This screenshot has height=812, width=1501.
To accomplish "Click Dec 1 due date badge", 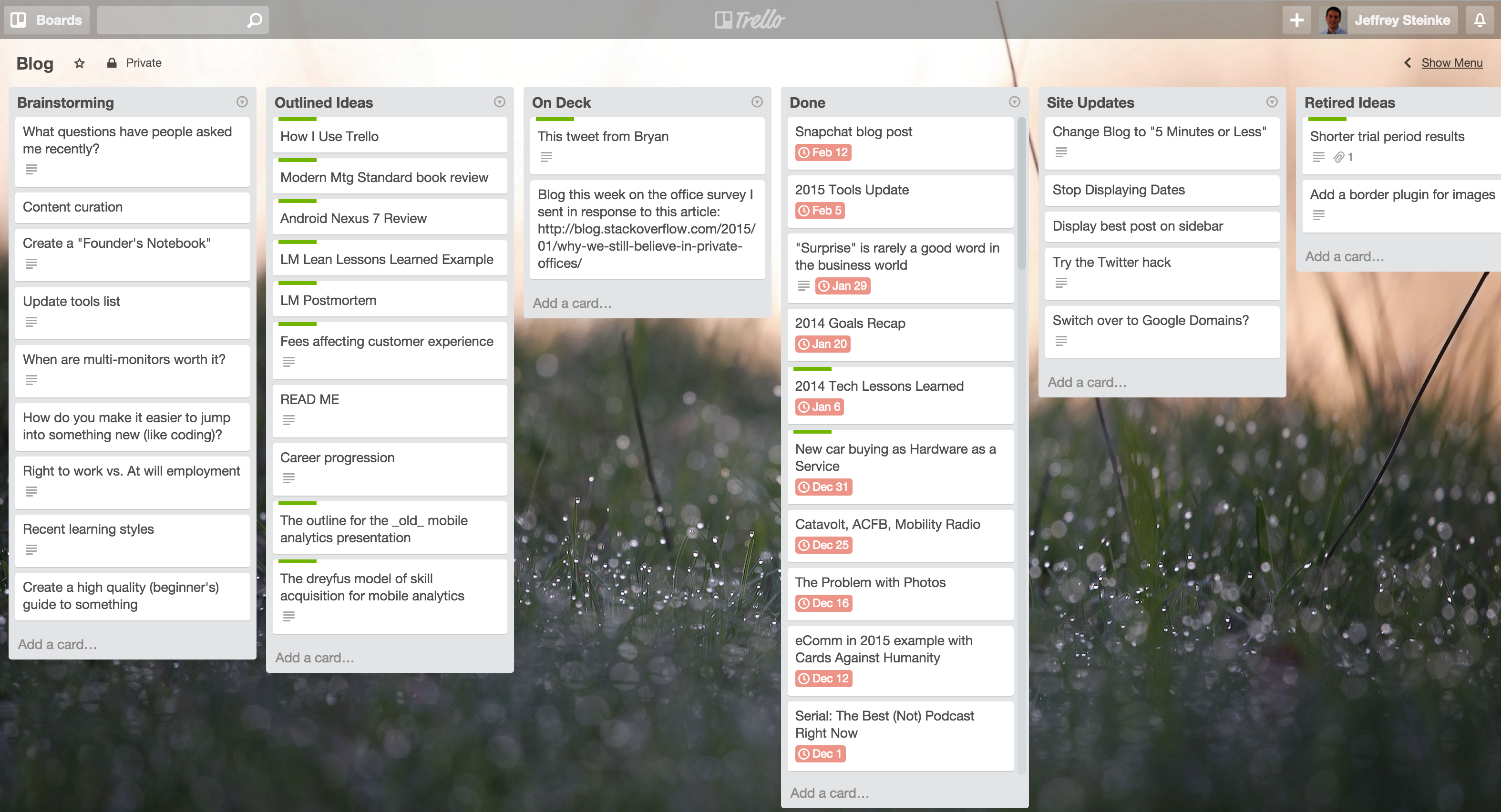I will (x=821, y=754).
